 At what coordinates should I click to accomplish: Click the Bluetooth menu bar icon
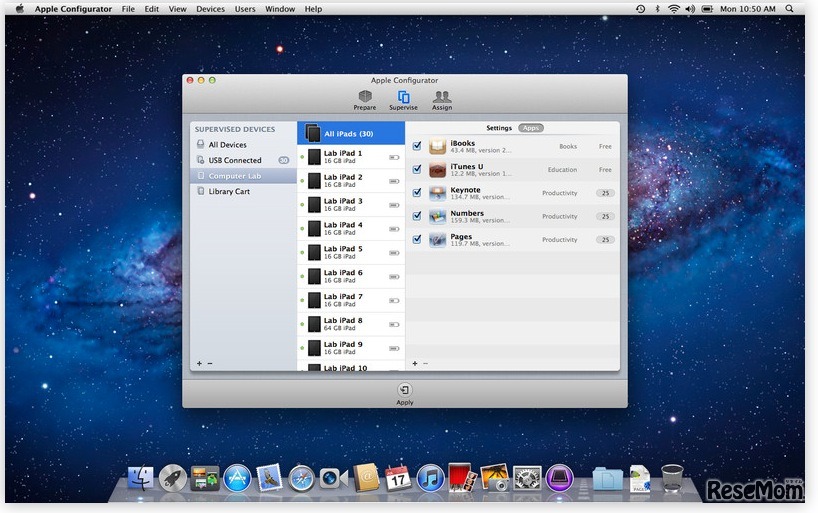pos(657,8)
